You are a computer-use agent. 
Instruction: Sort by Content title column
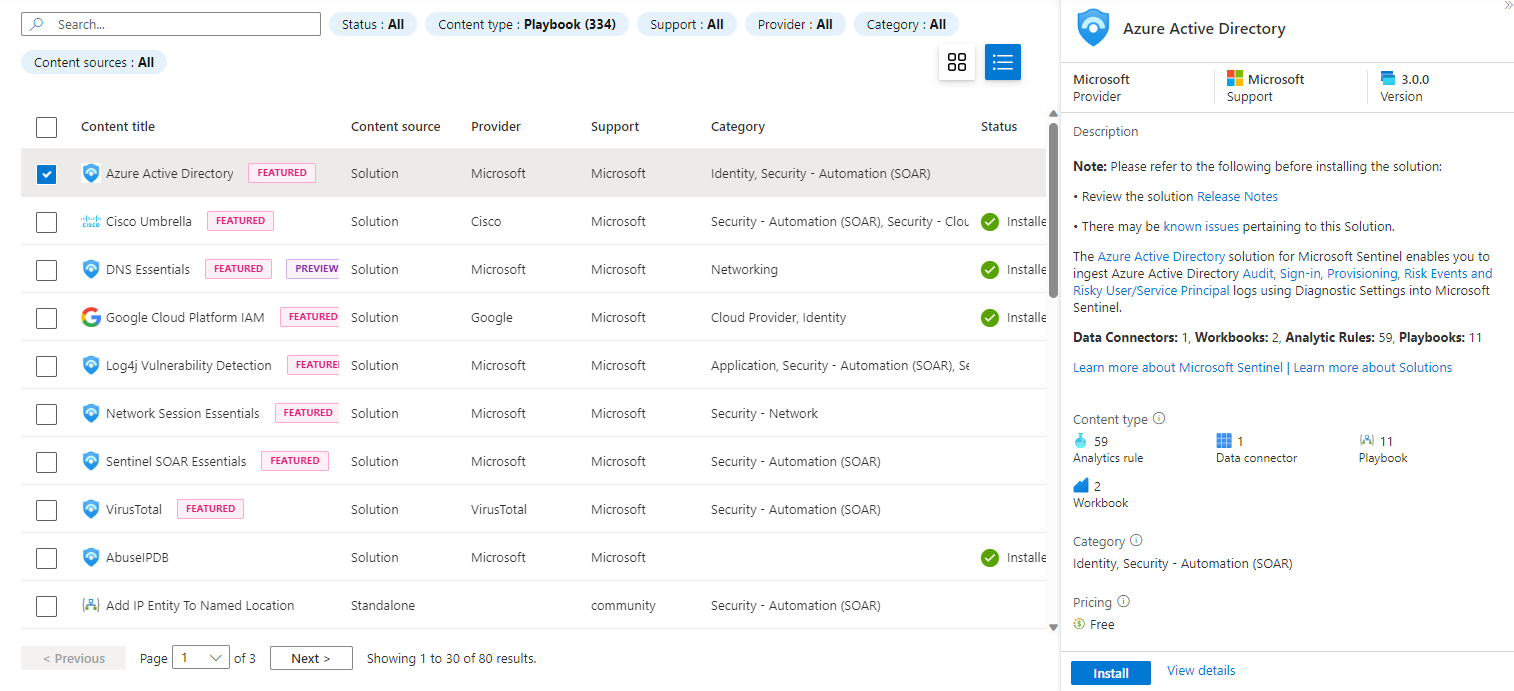tap(118, 127)
